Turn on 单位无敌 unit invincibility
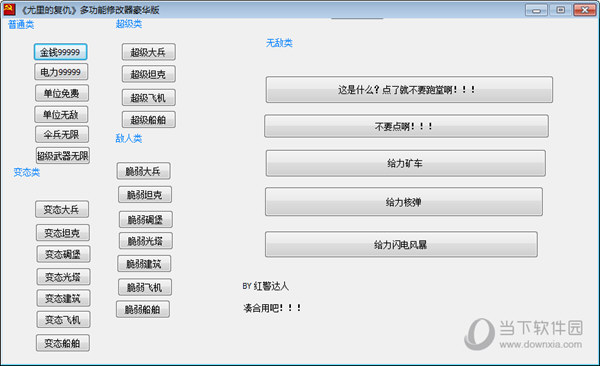600x366 pixels. 61,114
